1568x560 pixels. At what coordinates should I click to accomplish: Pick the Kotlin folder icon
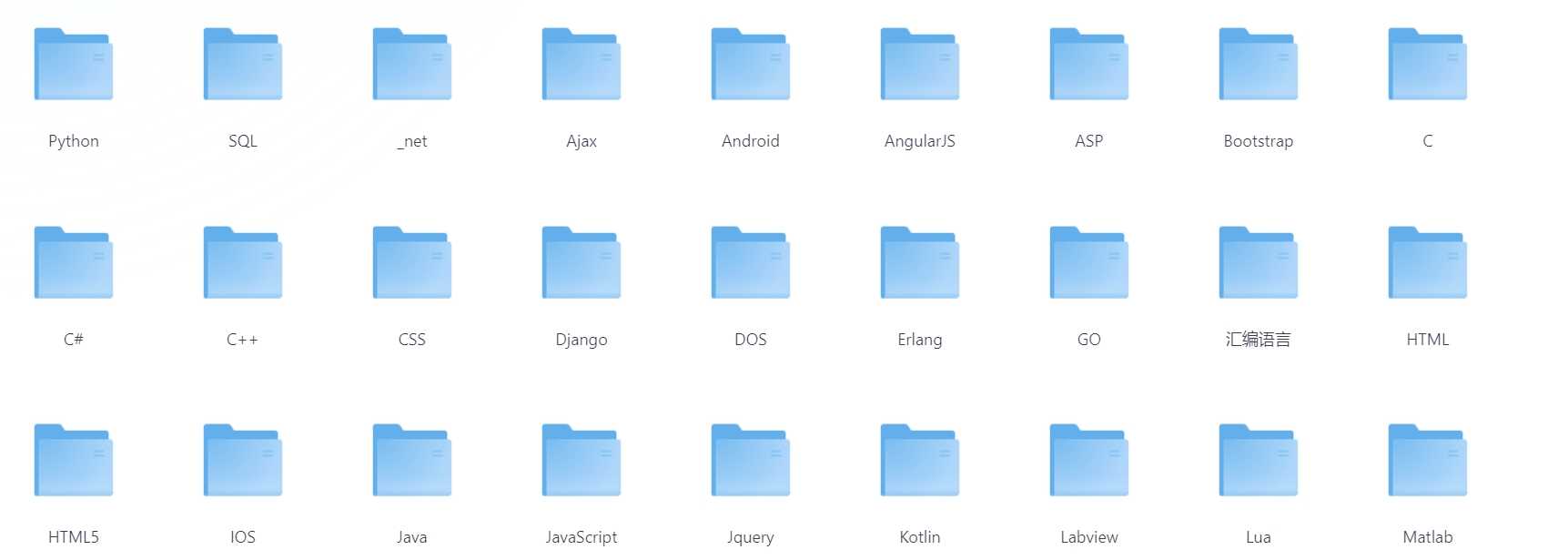920,460
